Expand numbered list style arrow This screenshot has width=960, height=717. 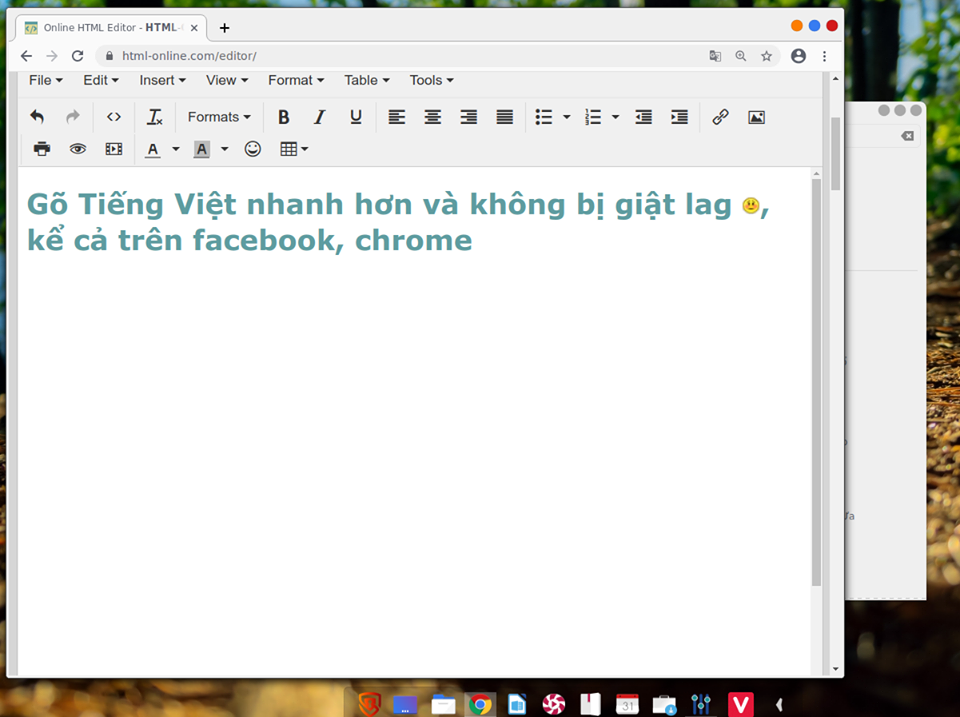point(615,116)
